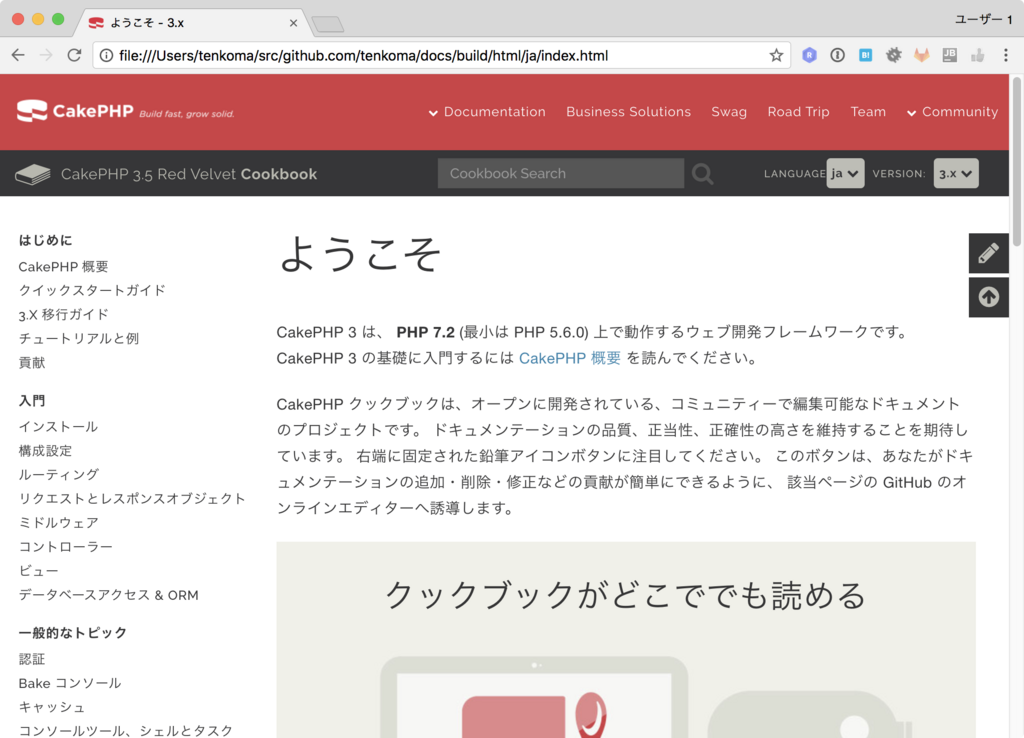Click the 入門 sidebar heading
1024x738 pixels.
[x=31, y=400]
